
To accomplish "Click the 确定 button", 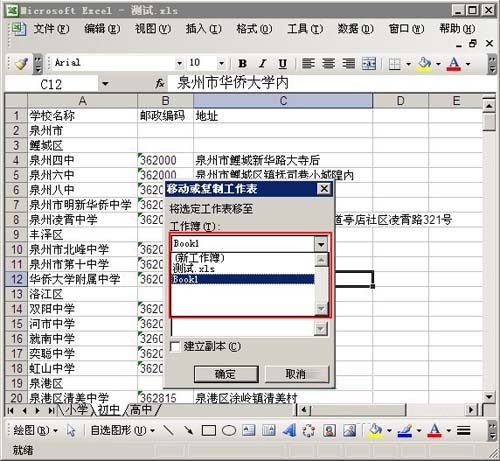I will coord(226,374).
